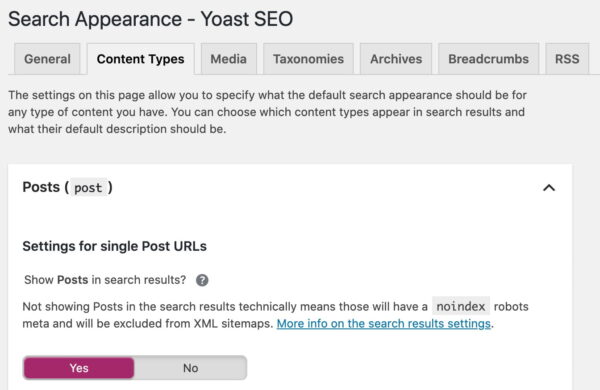The image size is (600, 390).
Task: Open the help question mark icon
Action: coord(202,280)
